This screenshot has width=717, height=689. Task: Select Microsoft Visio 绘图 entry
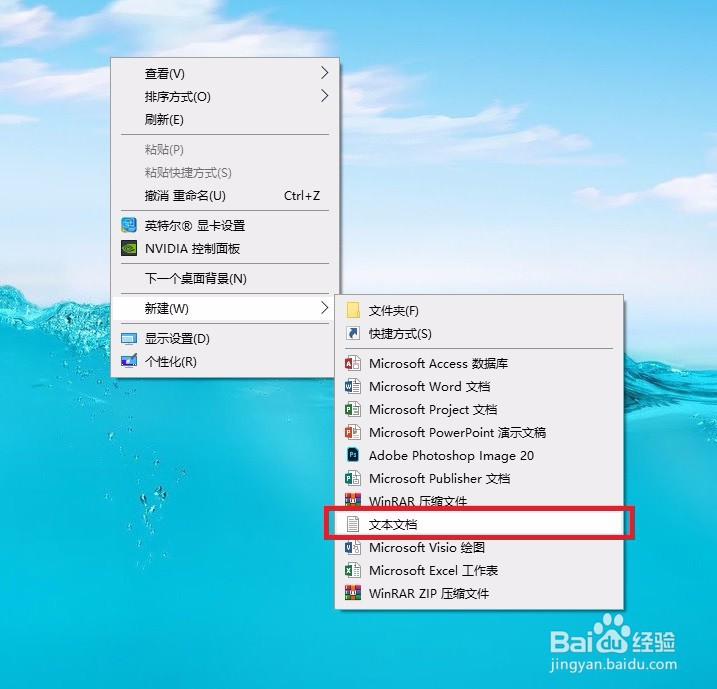(x=479, y=547)
